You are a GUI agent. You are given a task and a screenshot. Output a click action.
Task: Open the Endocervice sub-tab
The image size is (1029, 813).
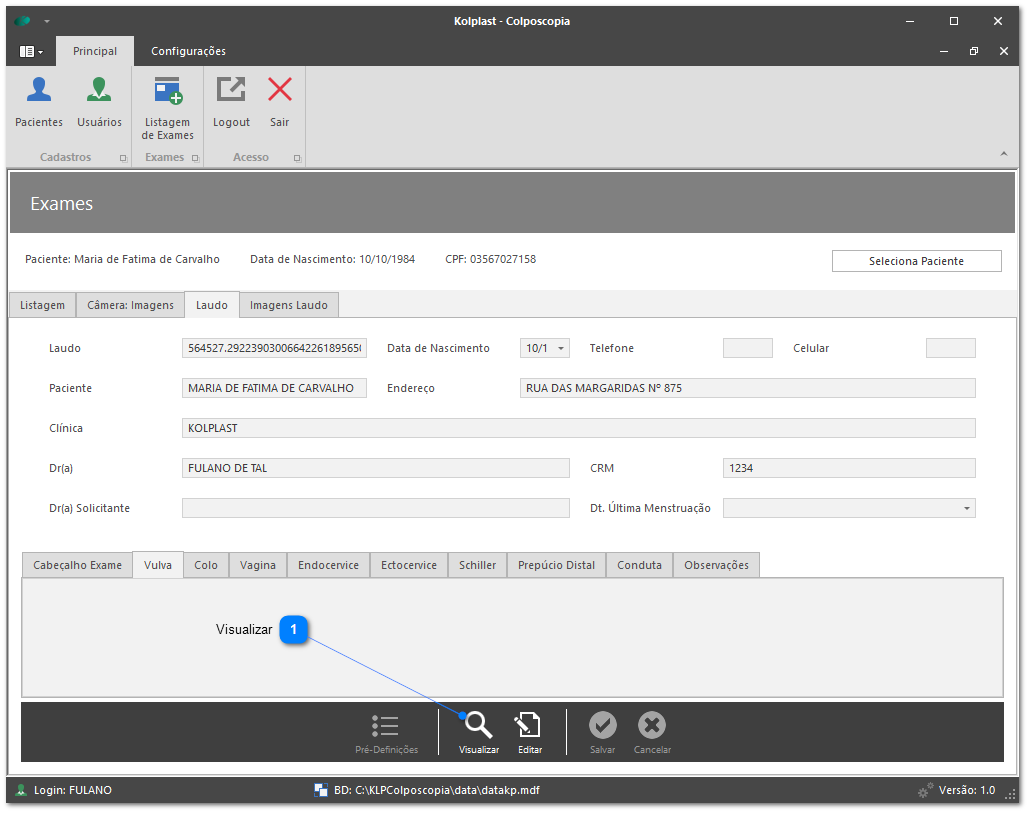(x=329, y=565)
